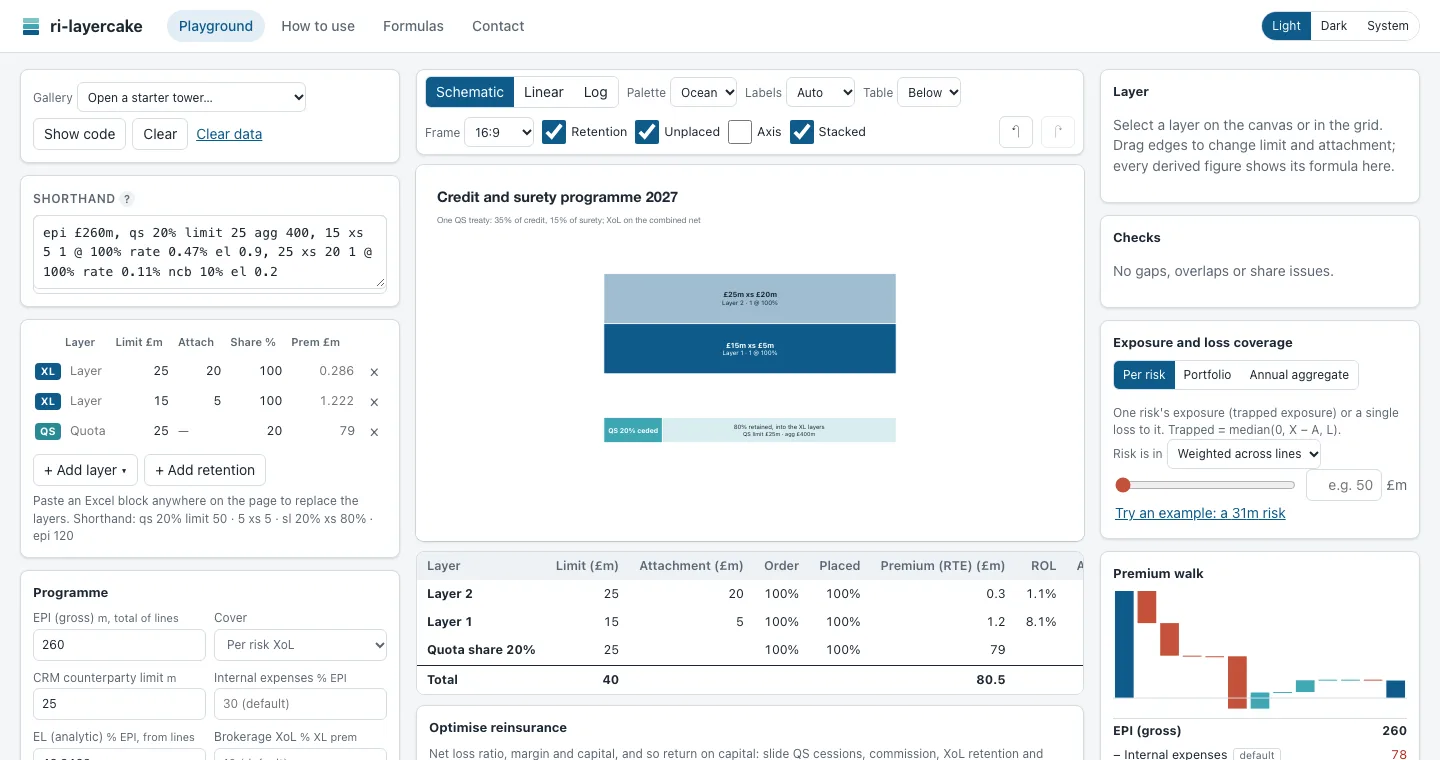Viewport: 1440px width, 760px height.
Task: Open the Labels Auto dropdown
Action: [821, 92]
